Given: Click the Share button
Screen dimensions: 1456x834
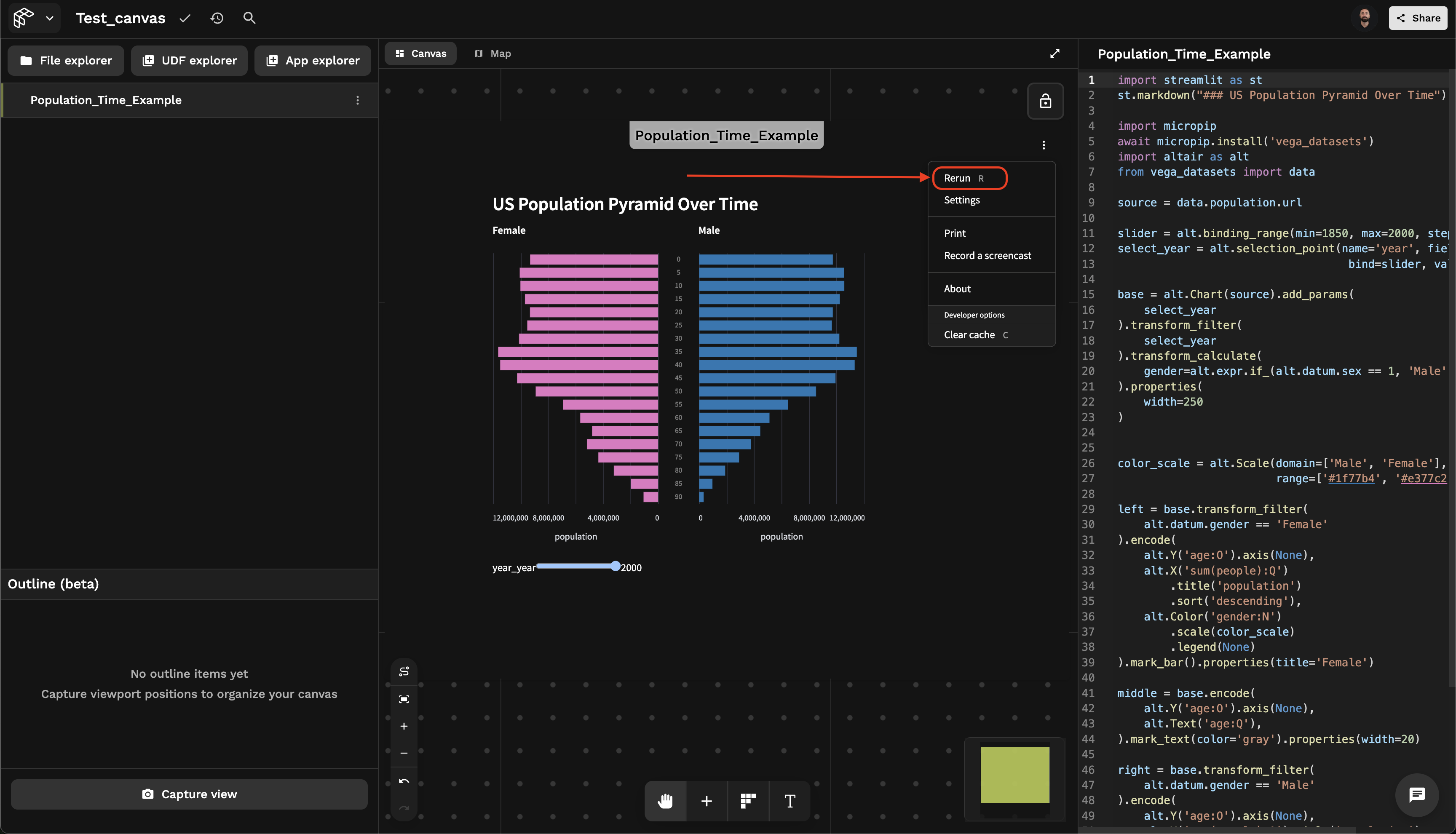Looking at the screenshot, I should (x=1418, y=19).
